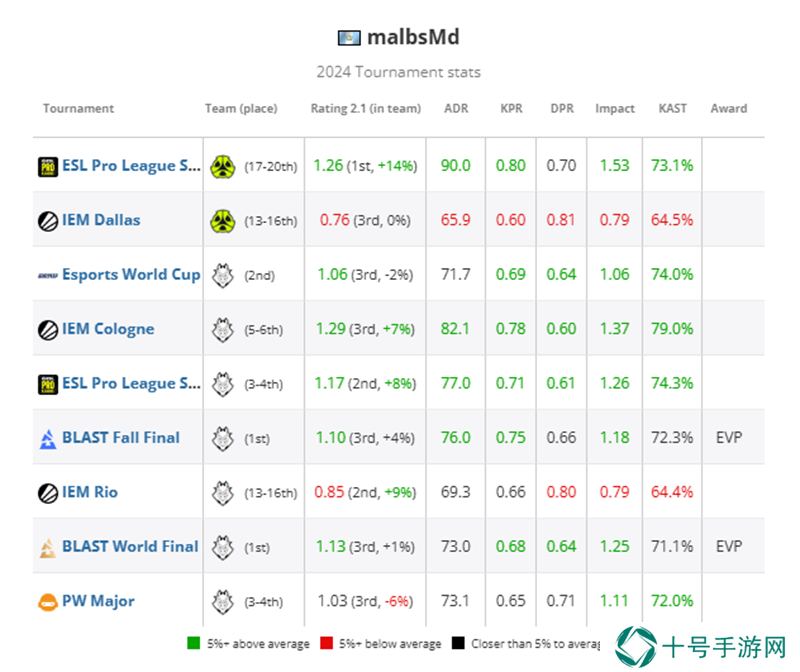This screenshot has width=800, height=672.
Task: Click the ESL Pro League logo in first row
Action: tap(48, 167)
